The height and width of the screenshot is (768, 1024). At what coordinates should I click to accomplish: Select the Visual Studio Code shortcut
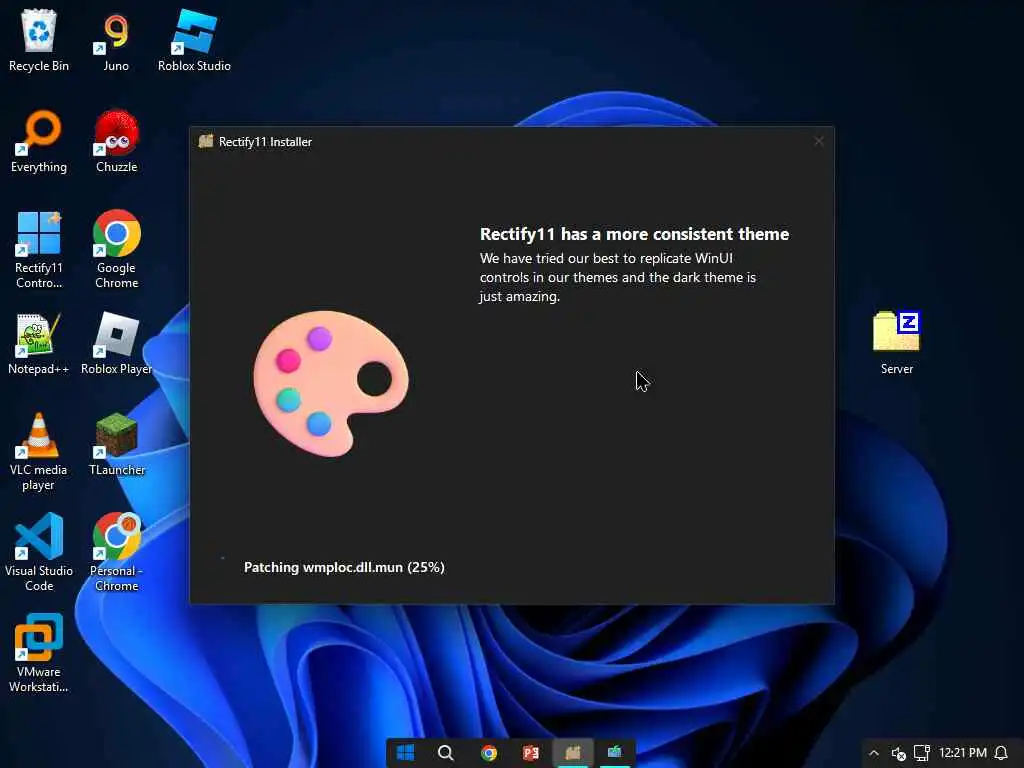pyautogui.click(x=39, y=552)
